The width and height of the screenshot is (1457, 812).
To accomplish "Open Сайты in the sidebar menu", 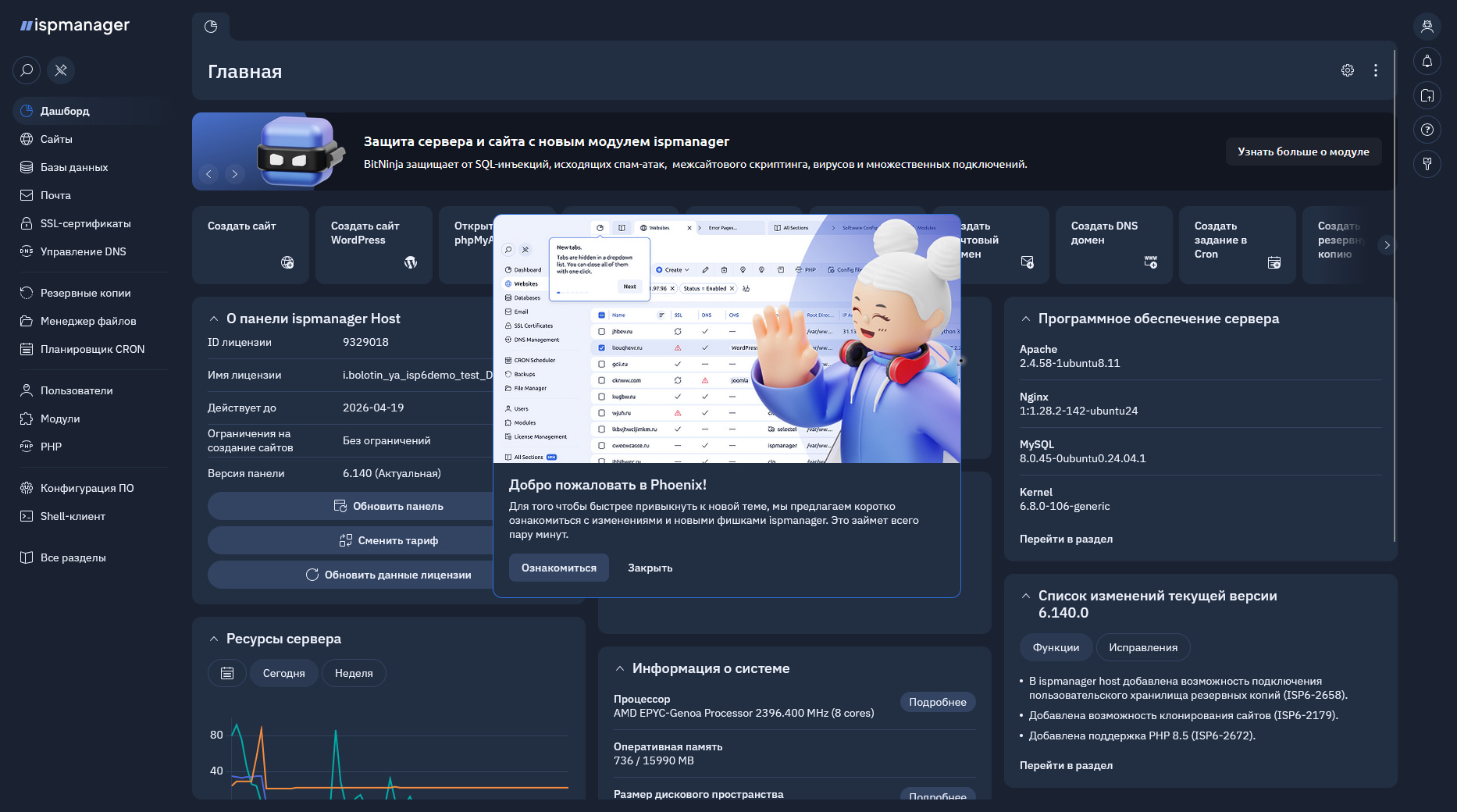I will coord(56,139).
